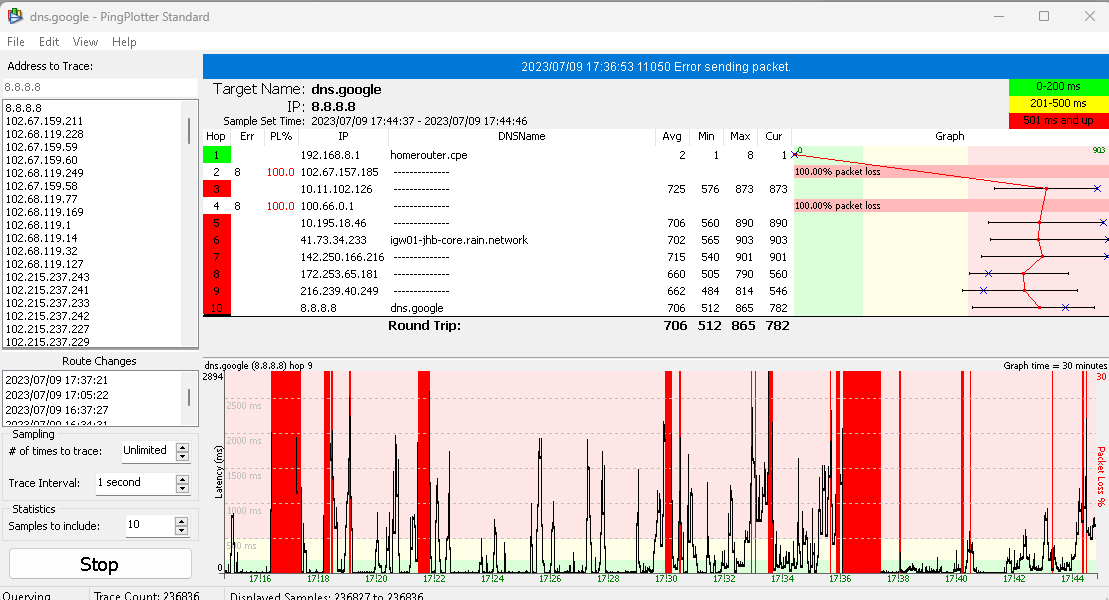Select 102.67.159.211 in the address list
This screenshot has width=1109, height=600.
[x=44, y=121]
